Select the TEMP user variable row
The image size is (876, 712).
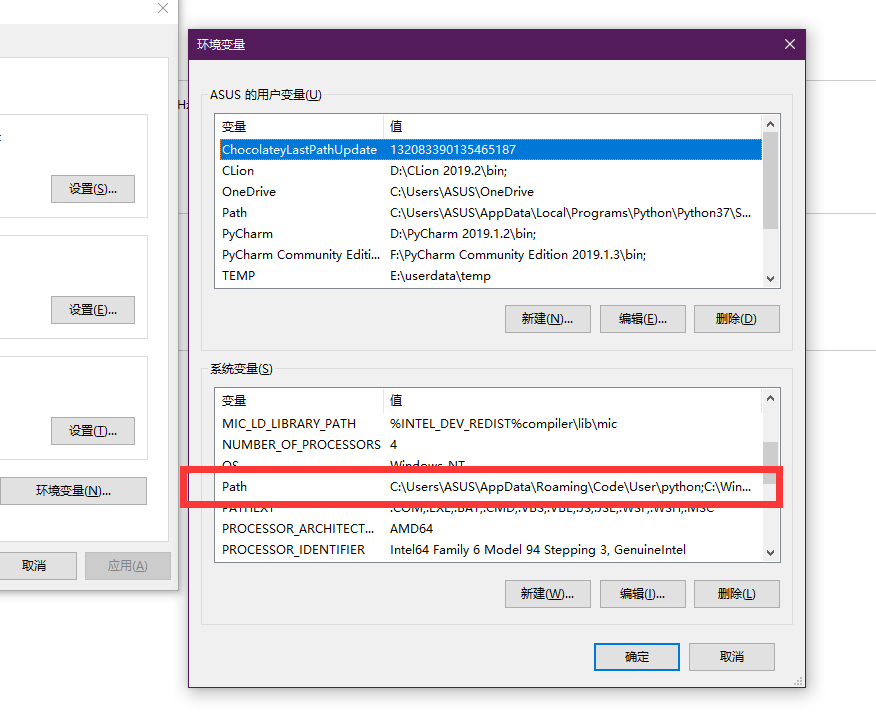(x=480, y=276)
